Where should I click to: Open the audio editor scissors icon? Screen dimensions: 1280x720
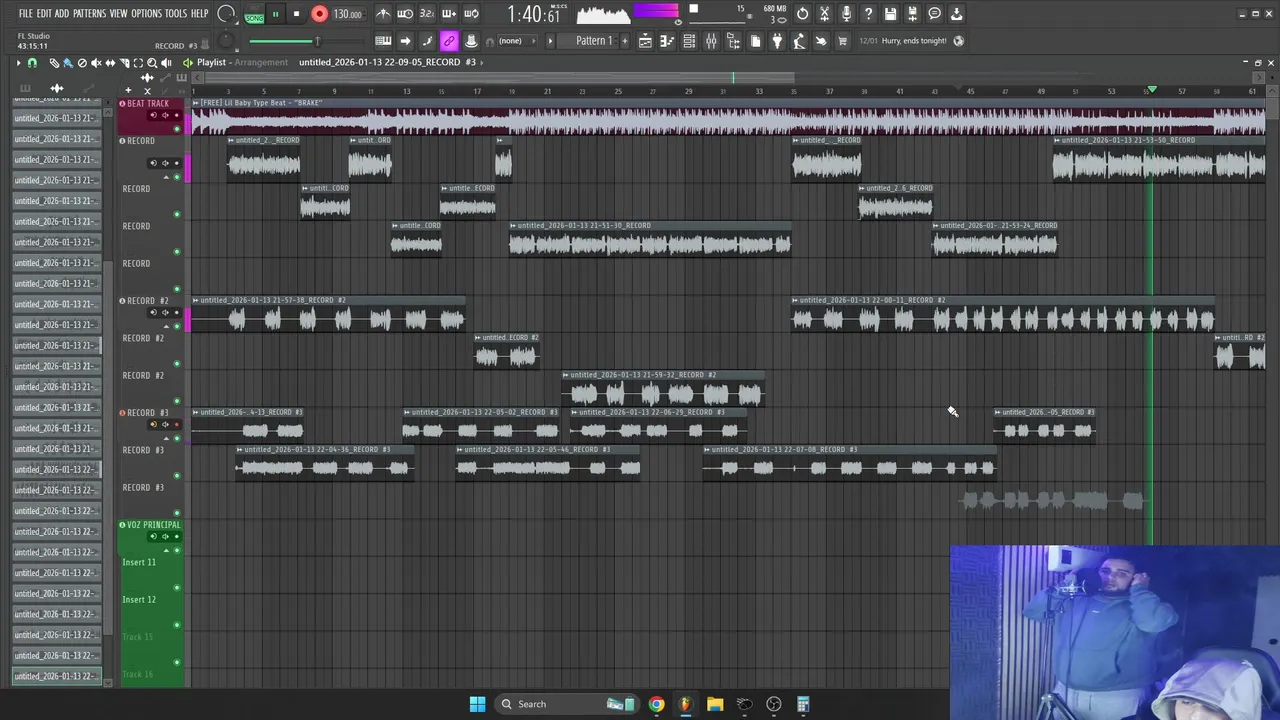(x=824, y=14)
